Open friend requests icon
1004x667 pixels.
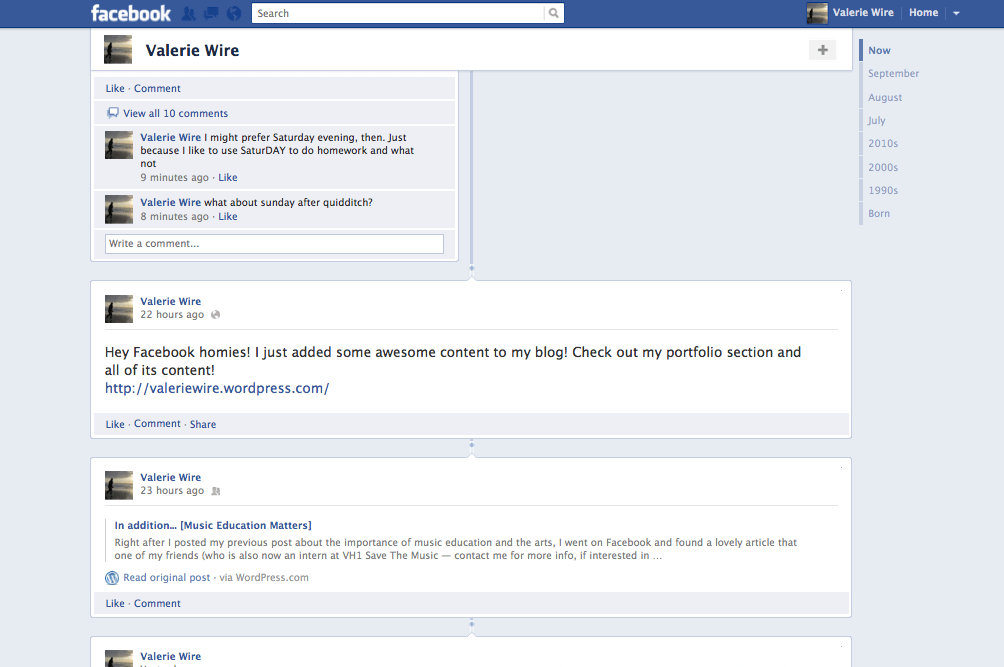coord(190,13)
